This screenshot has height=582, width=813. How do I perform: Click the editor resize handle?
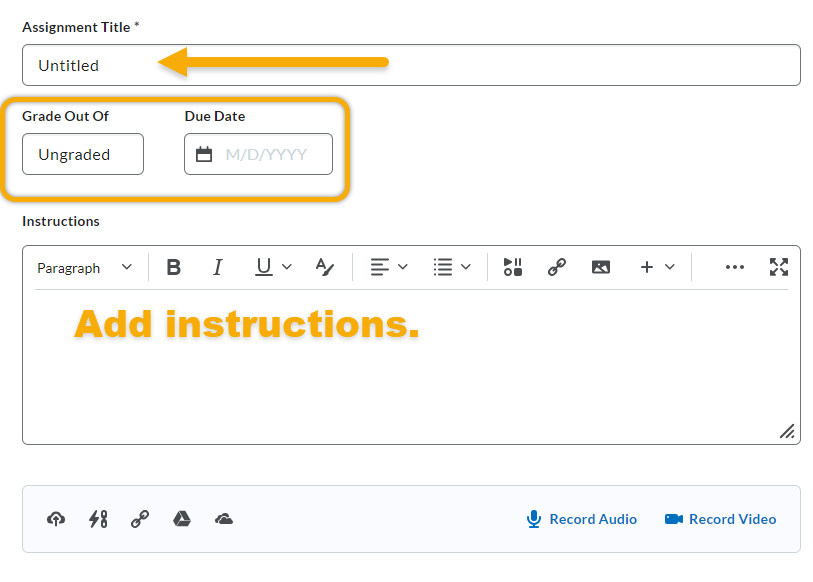787,431
